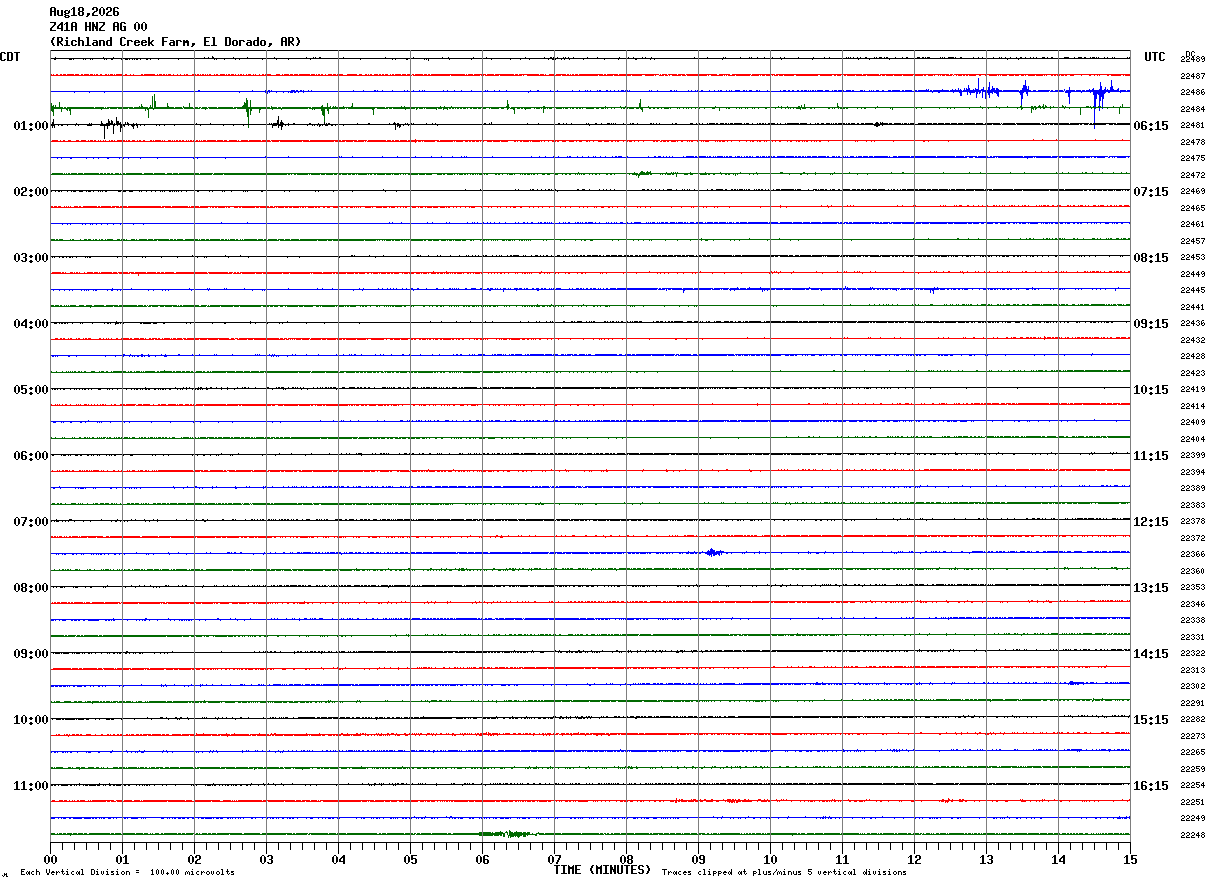Click the 06:15 UTC time label
This screenshot has height=886, width=1210.
point(1151,126)
